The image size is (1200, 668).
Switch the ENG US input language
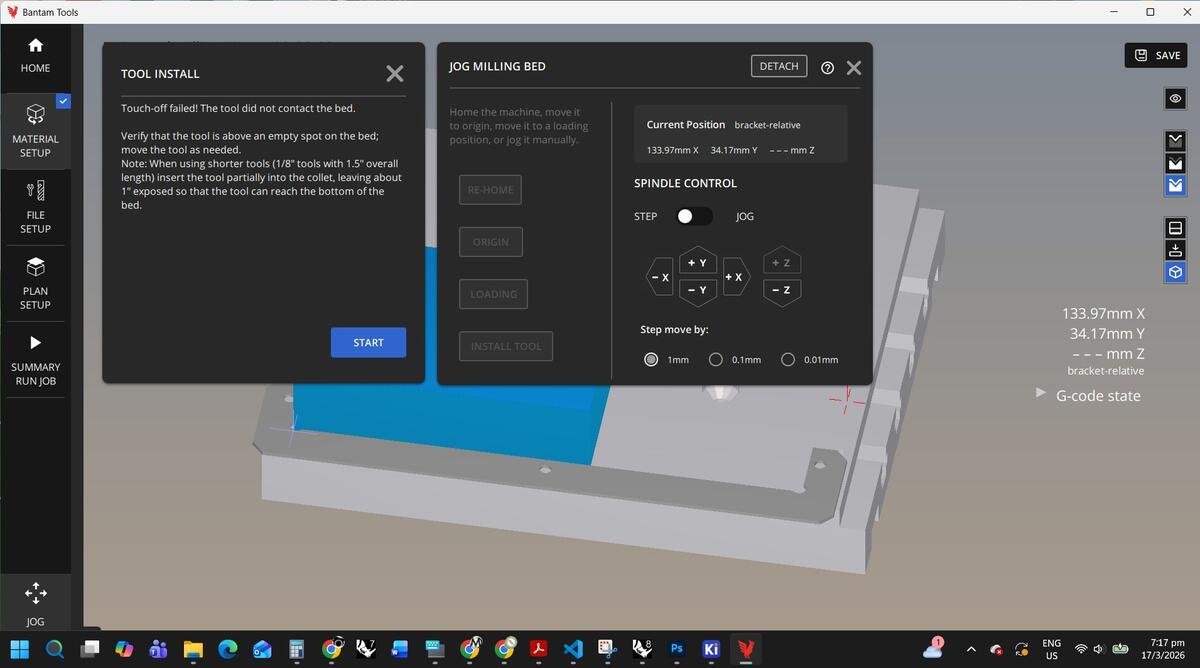pos(1051,649)
